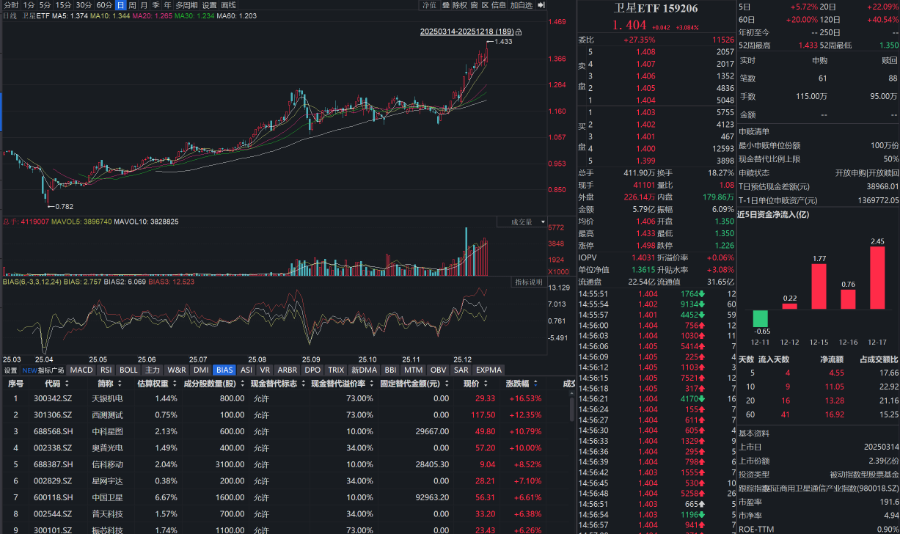
Task: Click the 12-17 net inflow bar
Action: pos(877,277)
